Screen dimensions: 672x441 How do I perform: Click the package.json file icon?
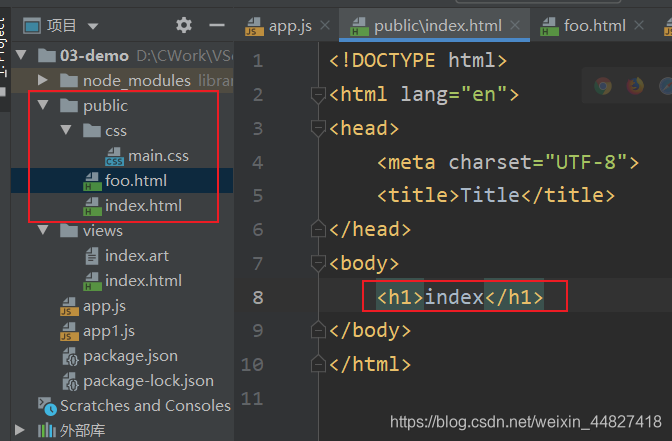click(70, 357)
